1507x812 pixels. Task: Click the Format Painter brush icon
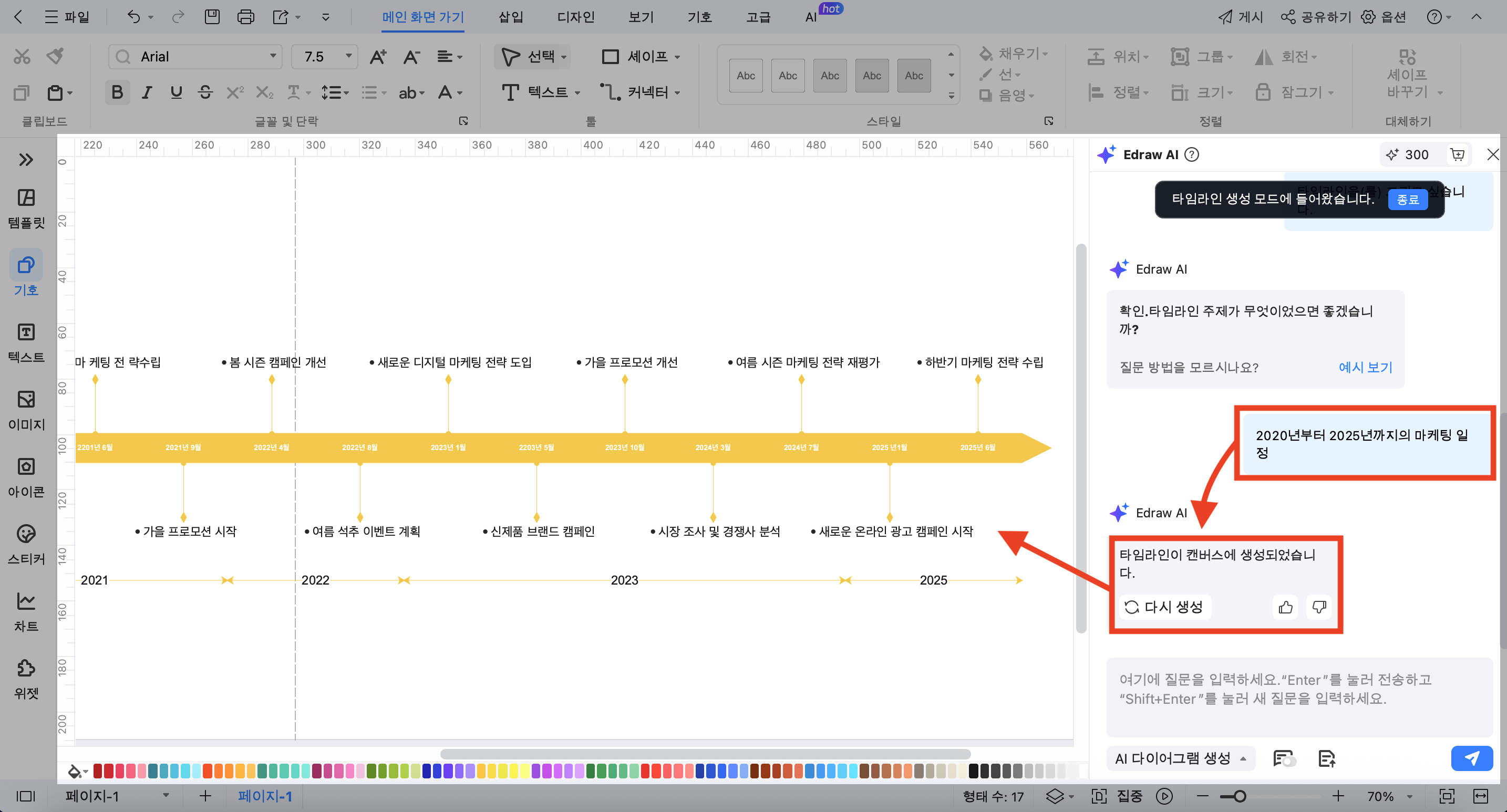(x=56, y=56)
